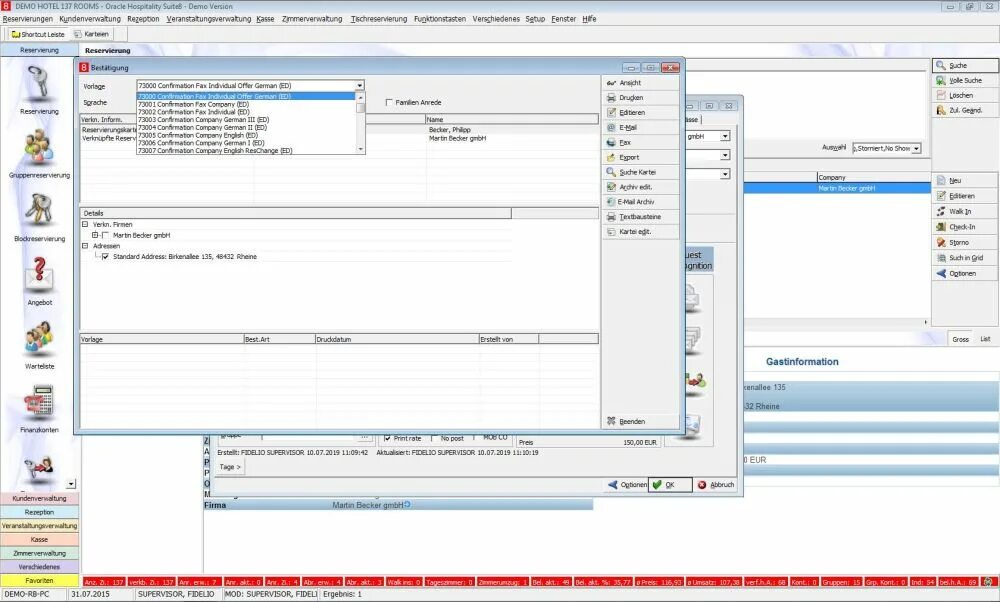Click the Tage > button

pos(230,467)
